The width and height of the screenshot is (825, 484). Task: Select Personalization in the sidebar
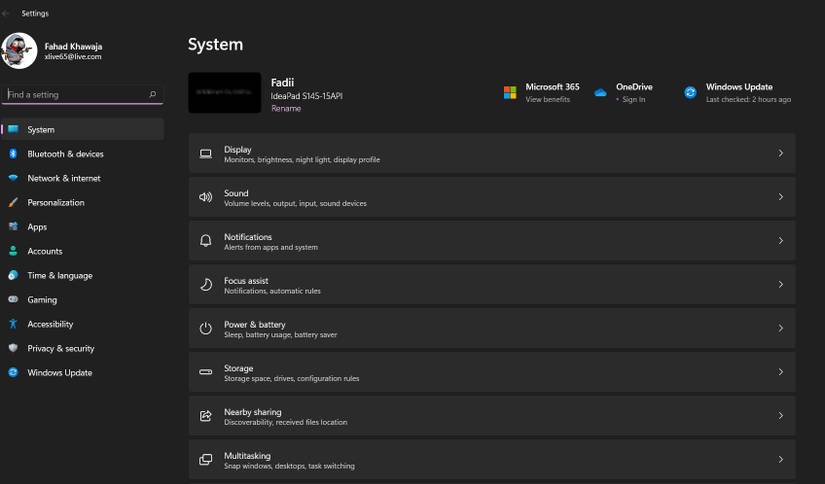(x=56, y=202)
